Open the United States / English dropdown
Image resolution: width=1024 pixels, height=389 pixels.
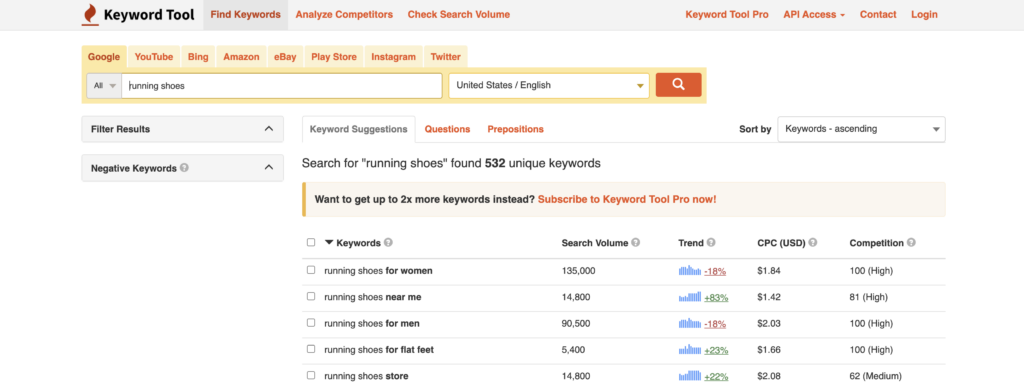(x=549, y=86)
